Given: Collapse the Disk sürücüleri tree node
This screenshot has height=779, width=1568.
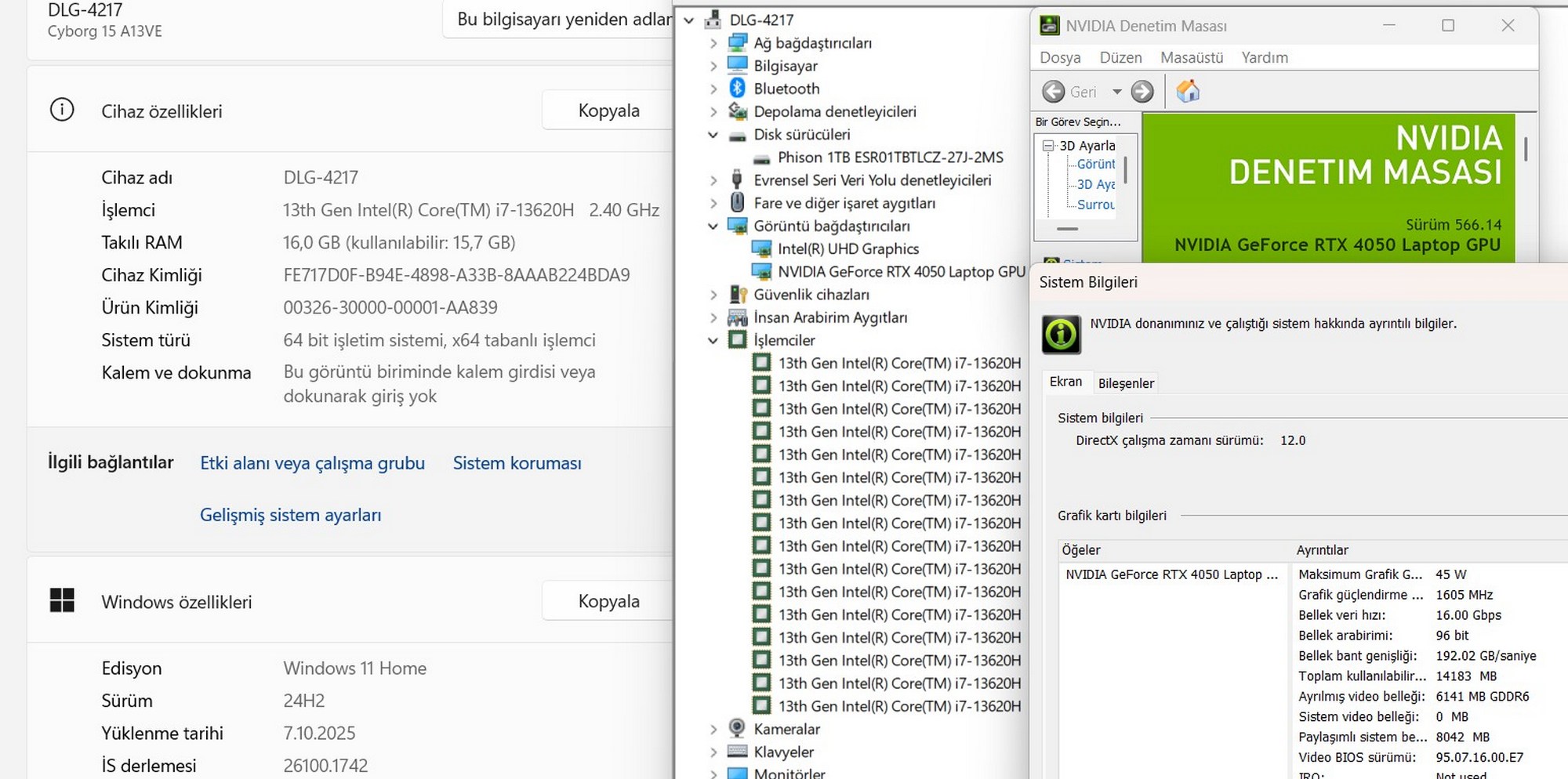Looking at the screenshot, I should pyautogui.click(x=713, y=135).
